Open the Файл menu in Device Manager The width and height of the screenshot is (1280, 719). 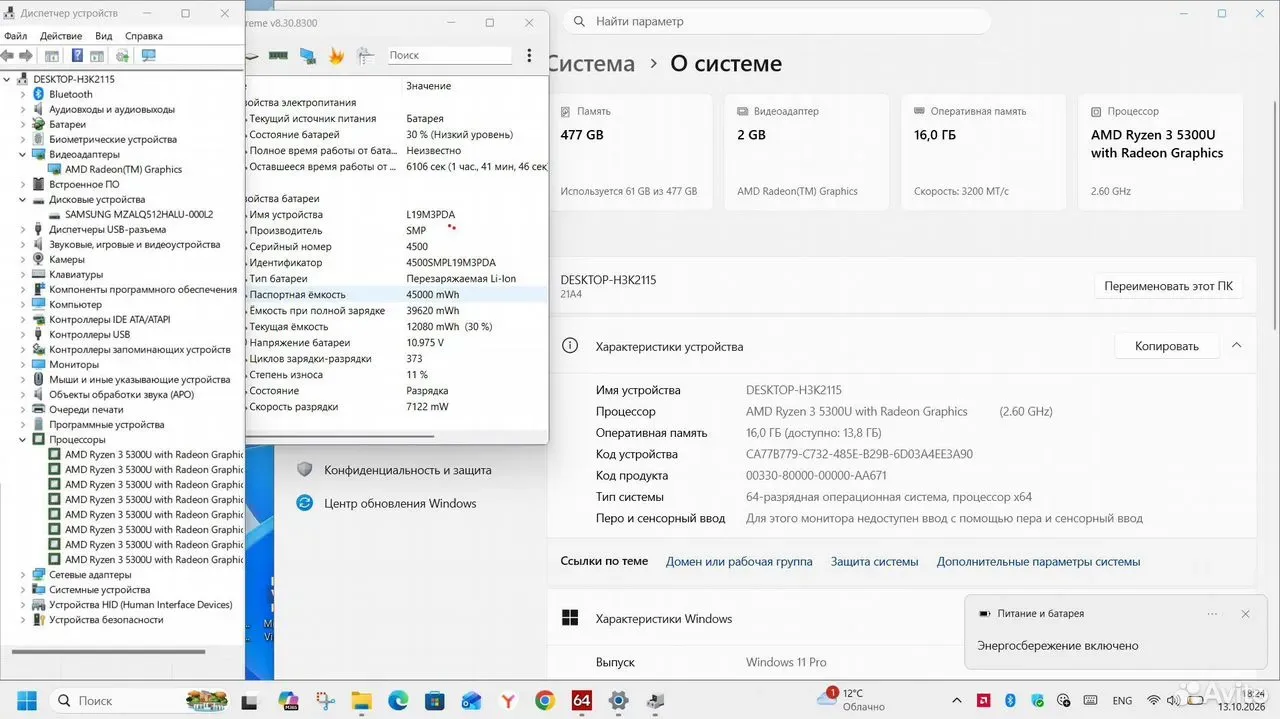tap(15, 36)
